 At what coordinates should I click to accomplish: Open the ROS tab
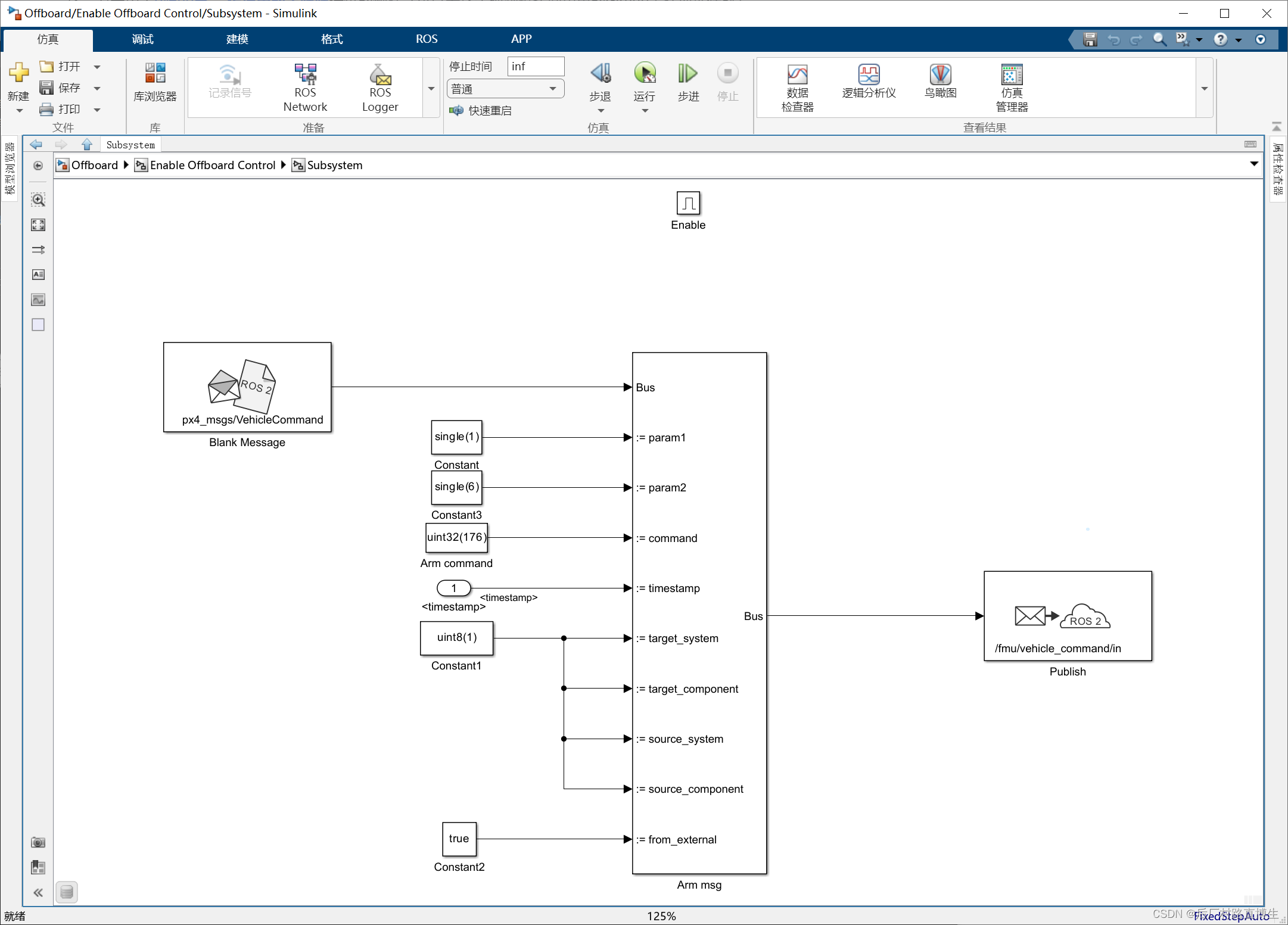[x=427, y=39]
